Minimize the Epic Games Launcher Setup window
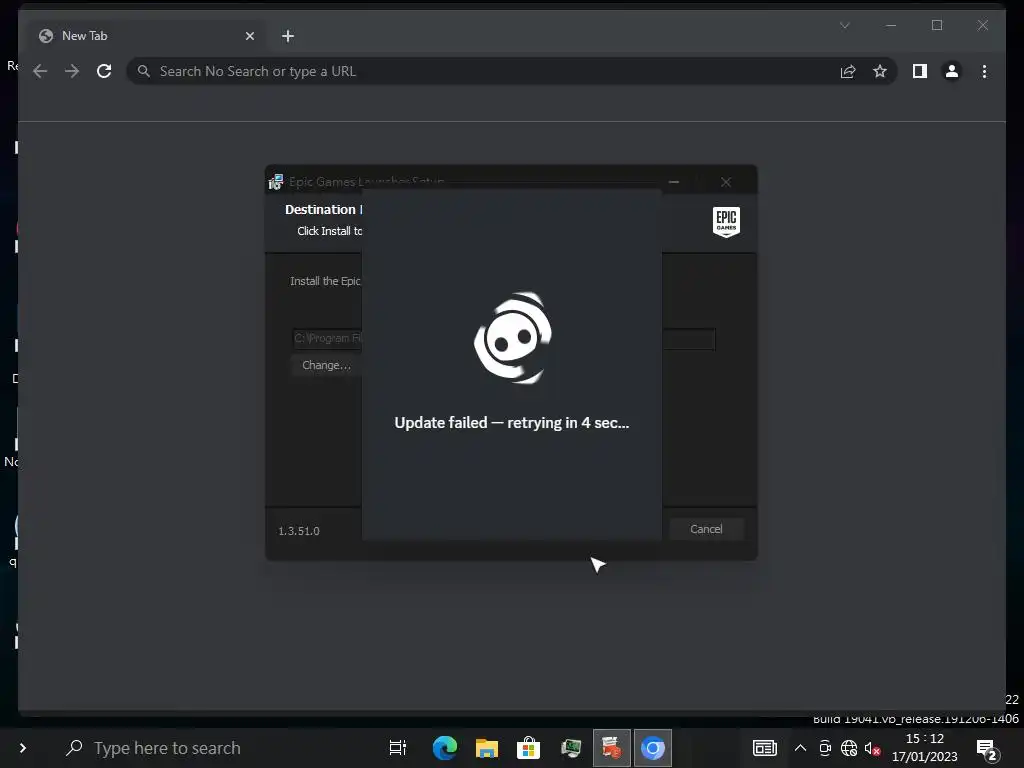The image size is (1024, 768). pos(674,182)
